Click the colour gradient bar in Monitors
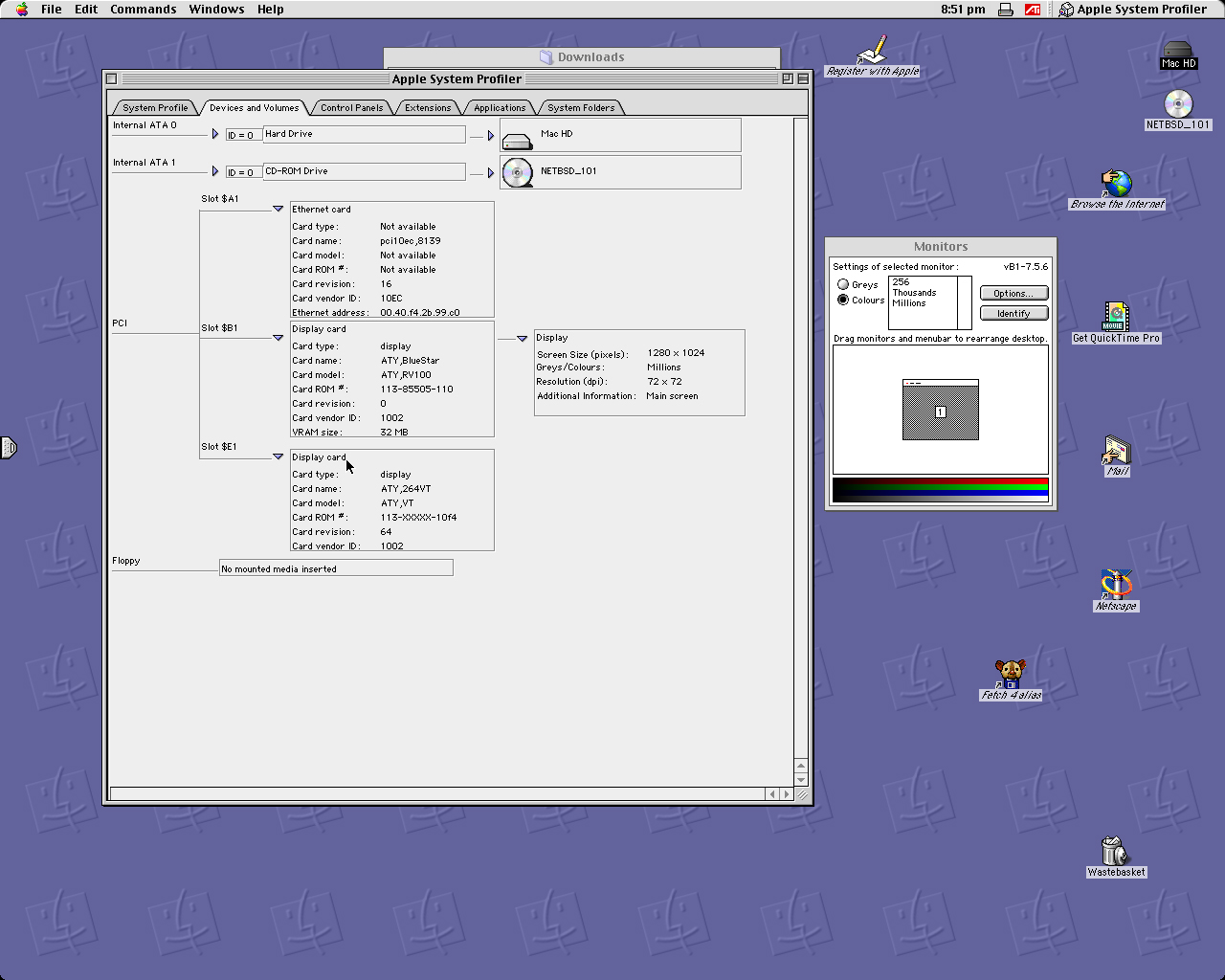Viewport: 1225px width, 980px height. tap(941, 490)
